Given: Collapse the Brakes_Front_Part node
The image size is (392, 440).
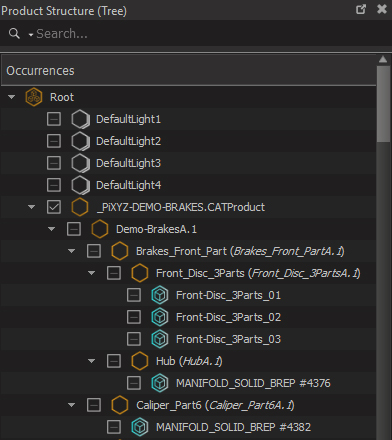Looking at the screenshot, I should point(71,251).
